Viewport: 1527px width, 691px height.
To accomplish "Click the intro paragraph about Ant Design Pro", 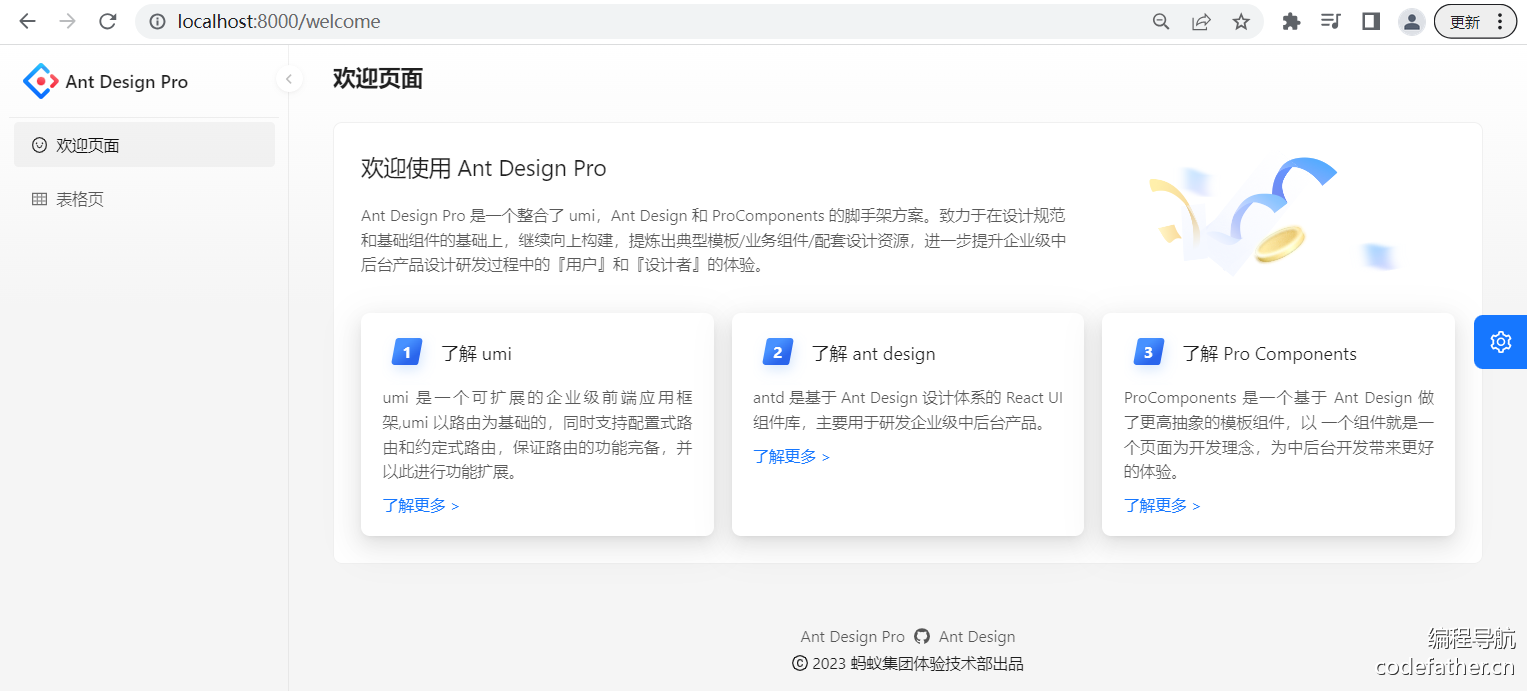I will click(x=714, y=241).
